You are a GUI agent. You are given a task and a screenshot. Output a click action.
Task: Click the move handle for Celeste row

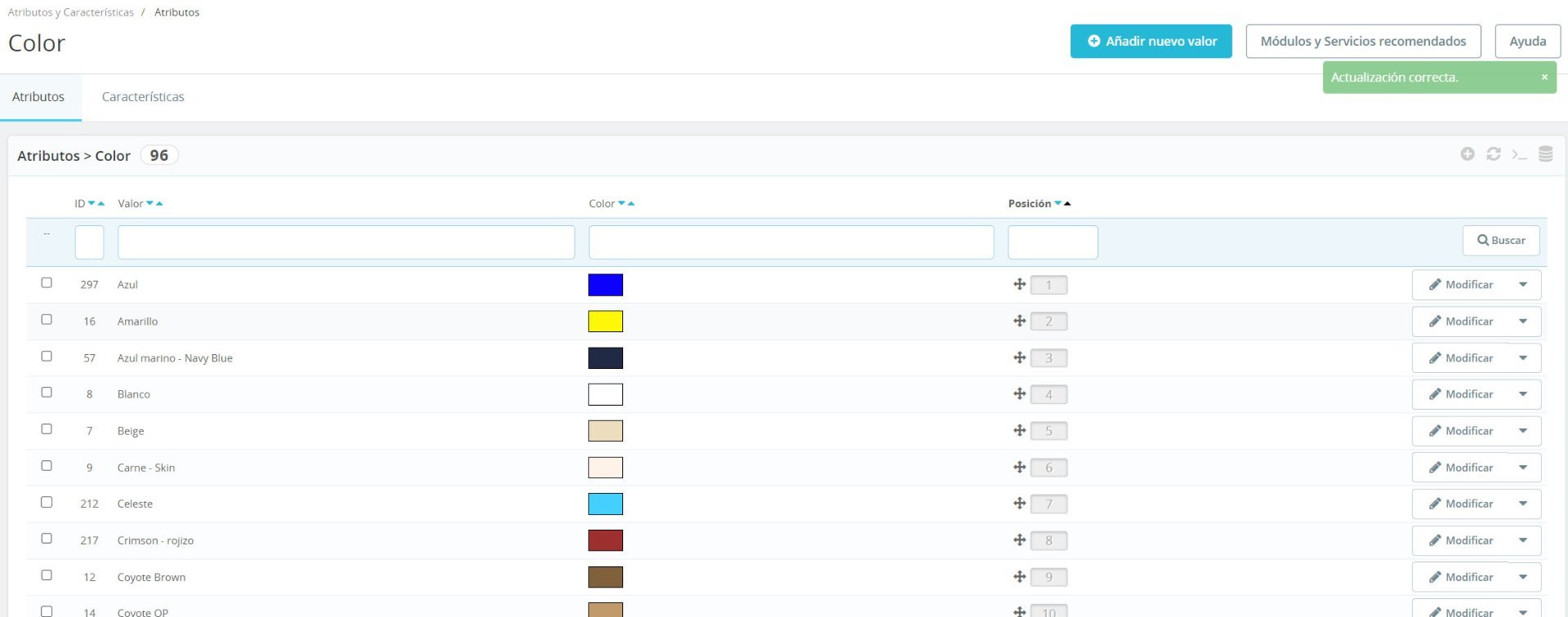[x=1019, y=504]
